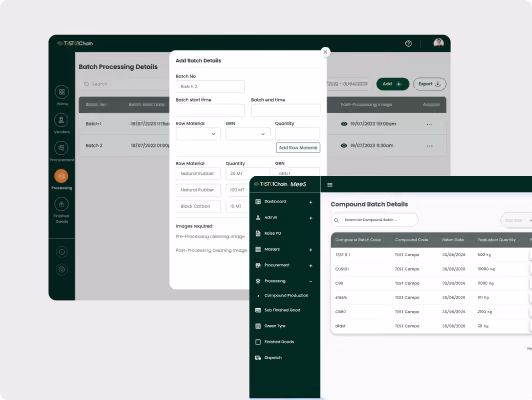The height and width of the screenshot is (400, 532).
Task: Click Add Raw Material button
Action: tap(298, 148)
